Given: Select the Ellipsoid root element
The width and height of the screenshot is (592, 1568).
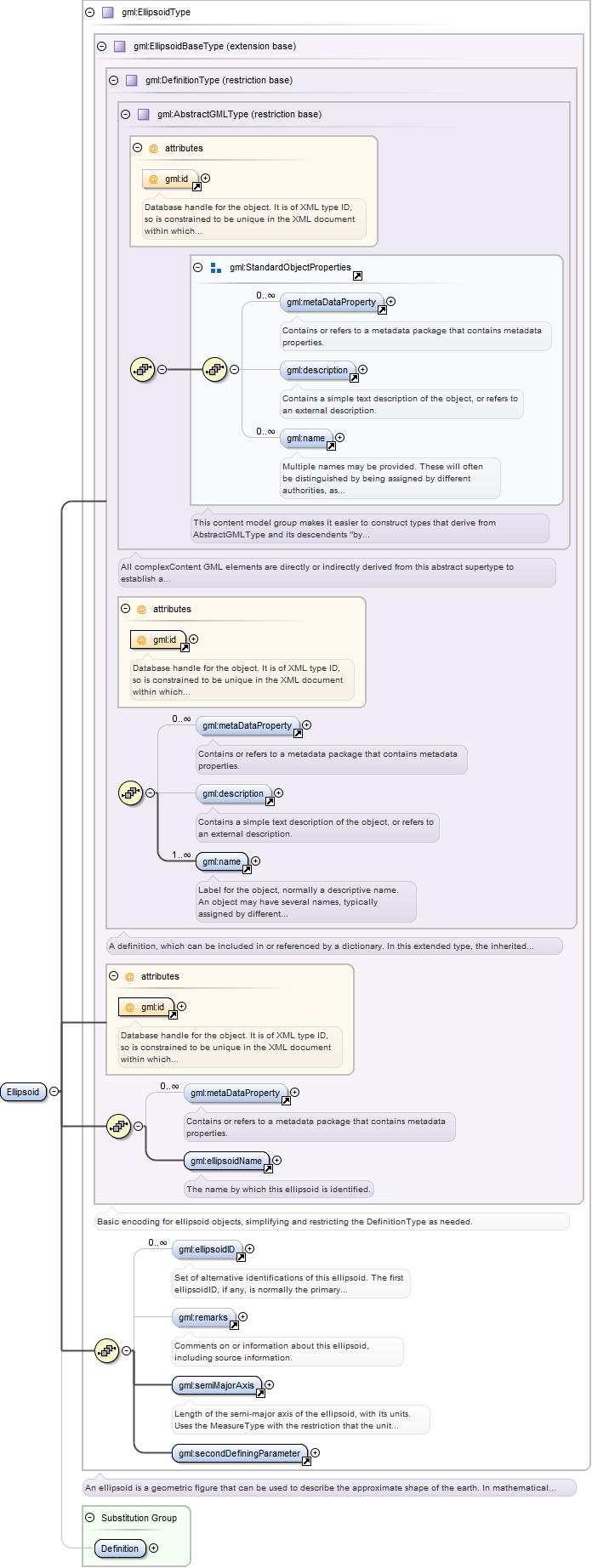Looking at the screenshot, I should [24, 1092].
